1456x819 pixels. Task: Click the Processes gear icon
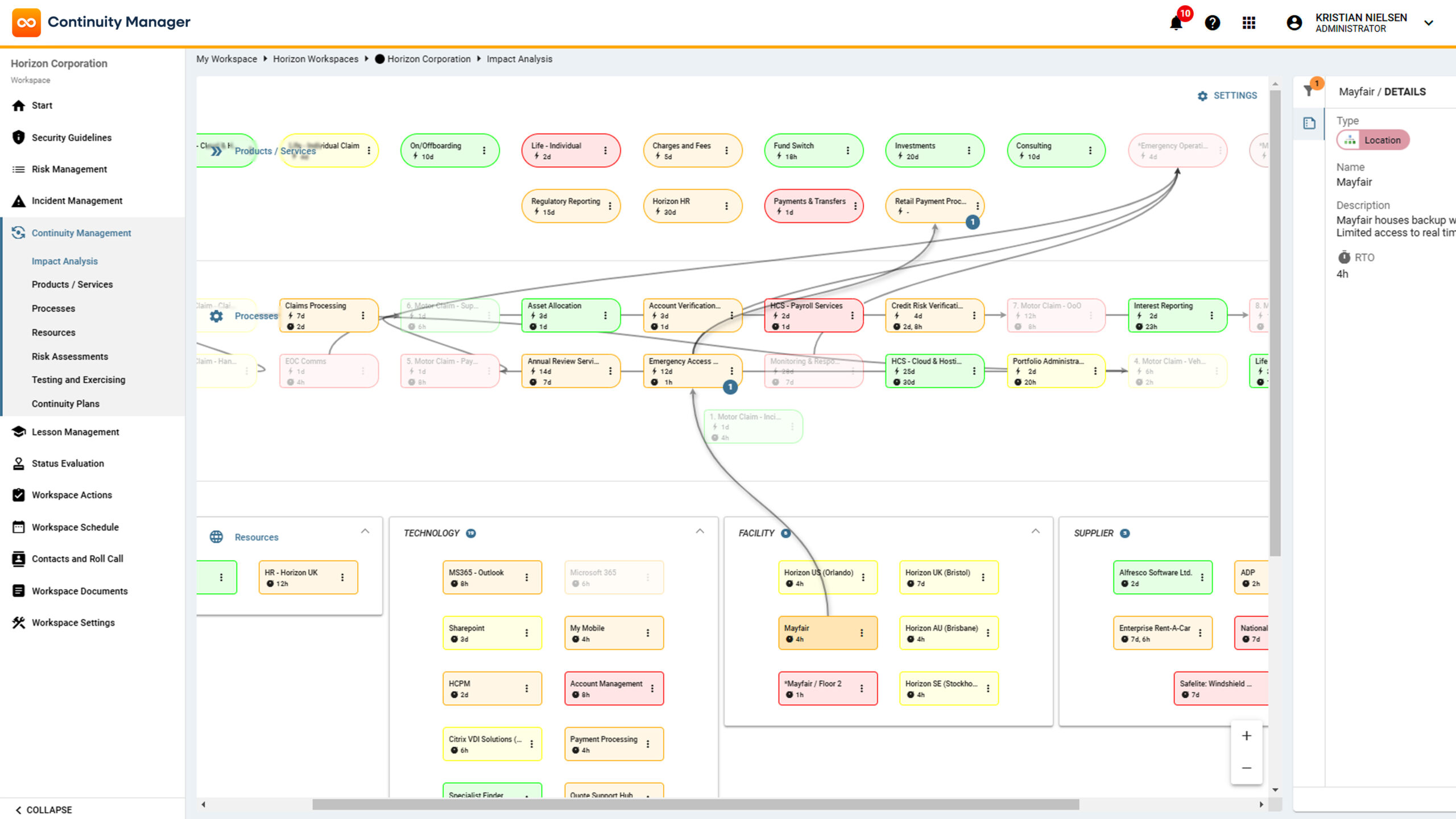point(216,316)
